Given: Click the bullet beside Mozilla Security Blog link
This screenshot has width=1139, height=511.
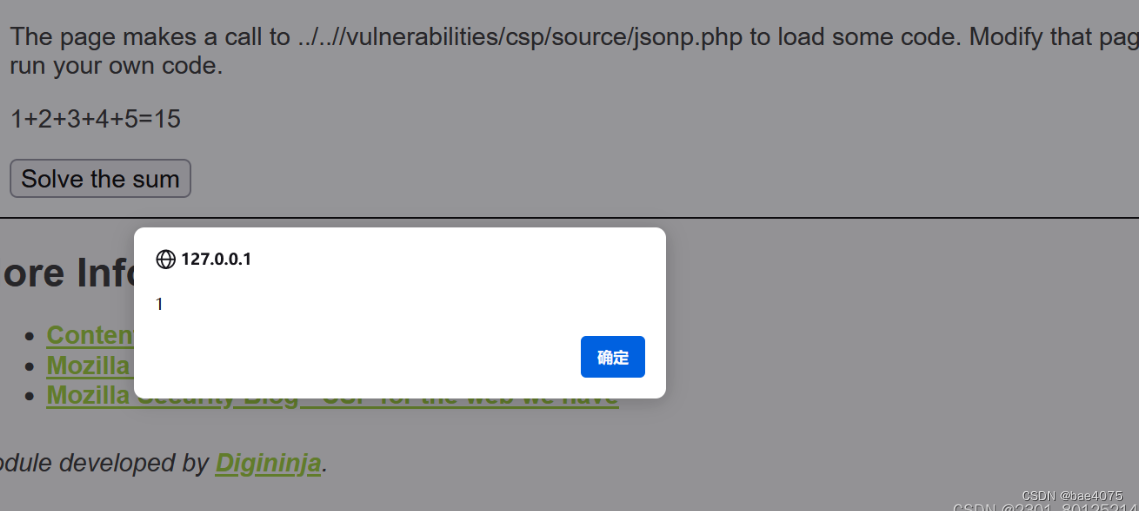Looking at the screenshot, I should [x=29, y=396].
